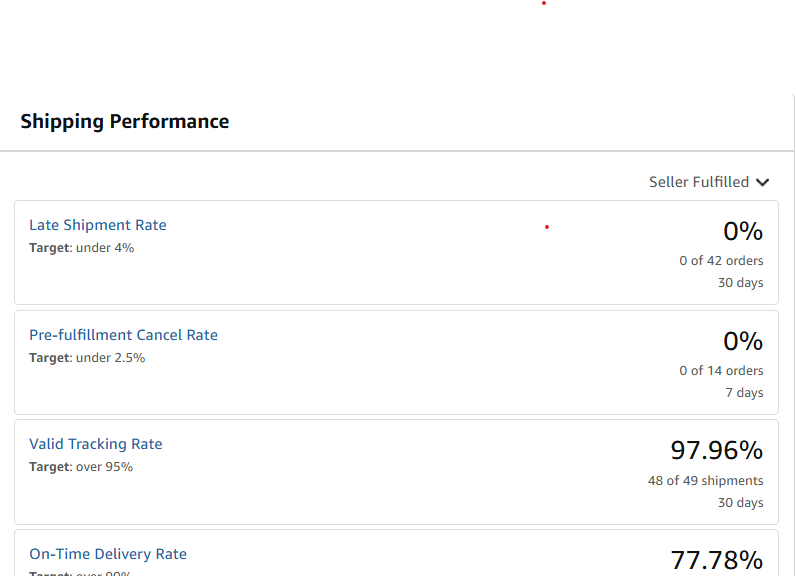Click the '7 days' period label

pyautogui.click(x=744, y=393)
